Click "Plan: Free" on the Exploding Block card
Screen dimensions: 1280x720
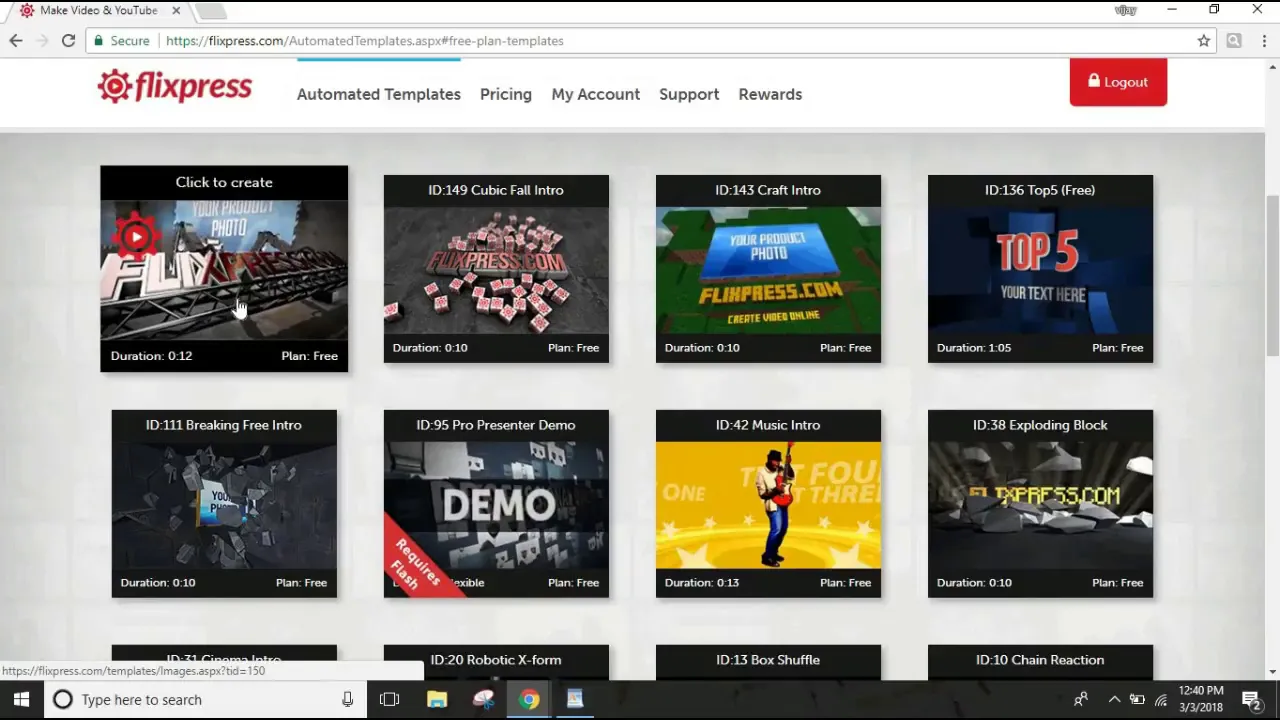[x=1118, y=583]
